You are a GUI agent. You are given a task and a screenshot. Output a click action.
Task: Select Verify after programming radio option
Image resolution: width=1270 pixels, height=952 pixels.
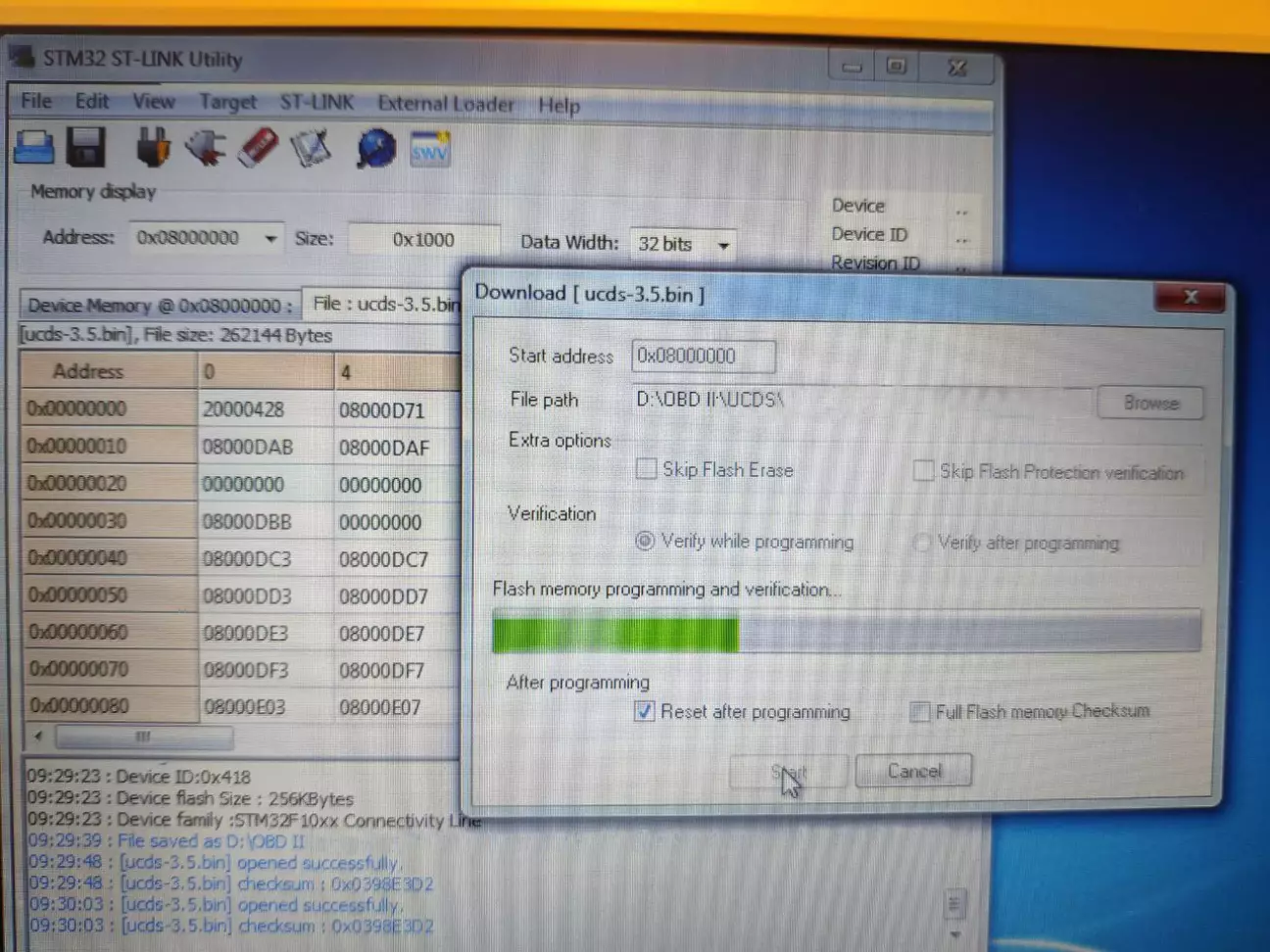pos(921,543)
